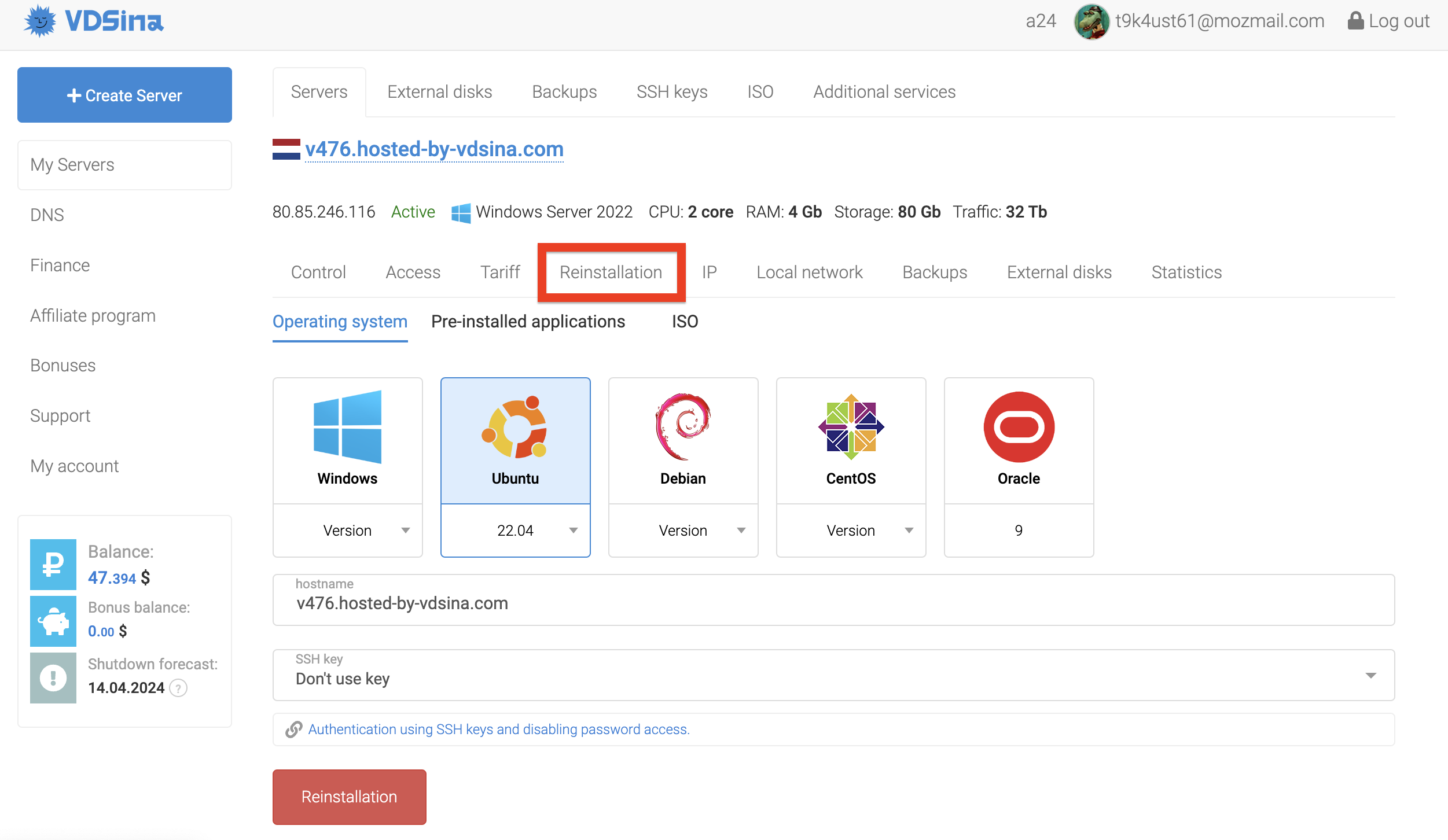Open the CentOS Version dropdown

(x=851, y=530)
